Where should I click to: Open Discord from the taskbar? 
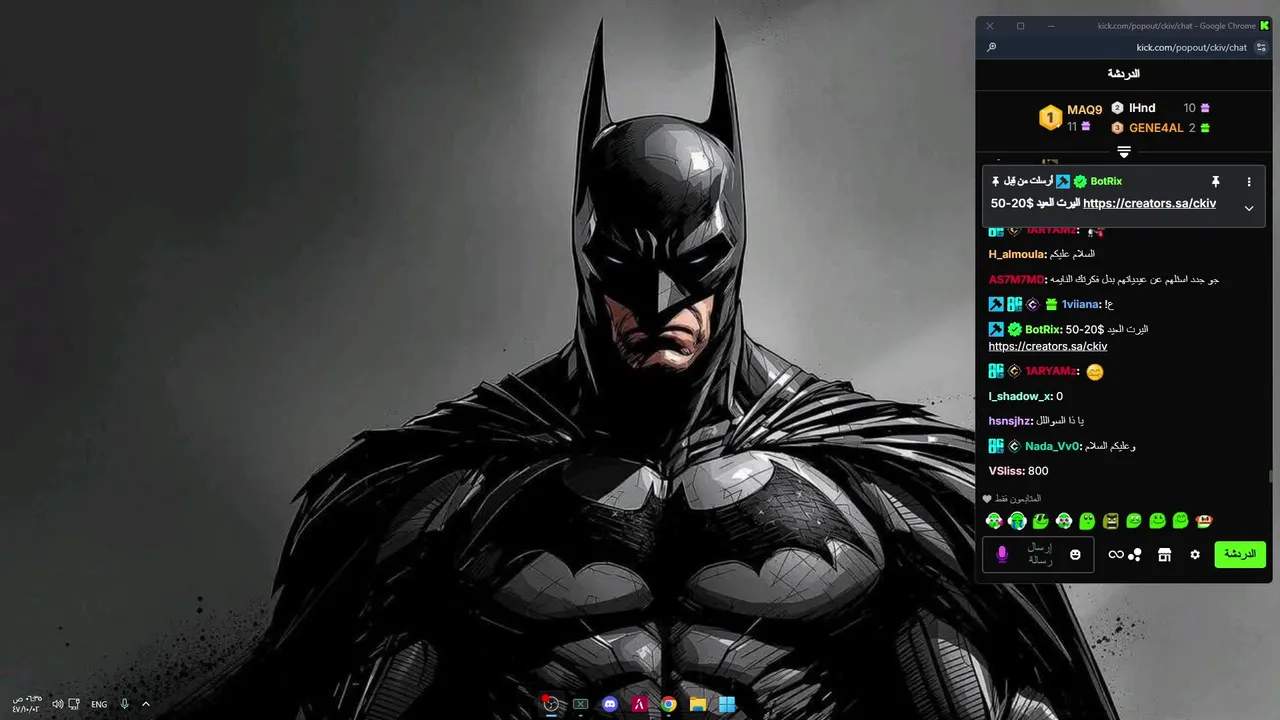pos(609,704)
